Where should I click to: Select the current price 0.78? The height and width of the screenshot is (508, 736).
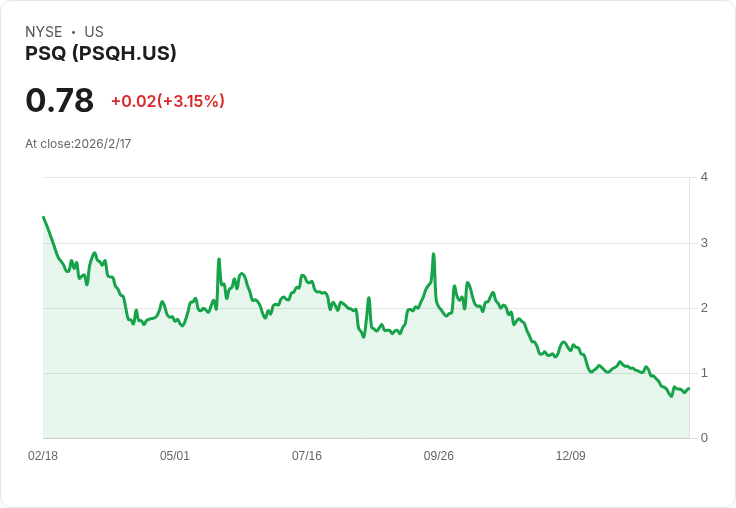[x=60, y=100]
